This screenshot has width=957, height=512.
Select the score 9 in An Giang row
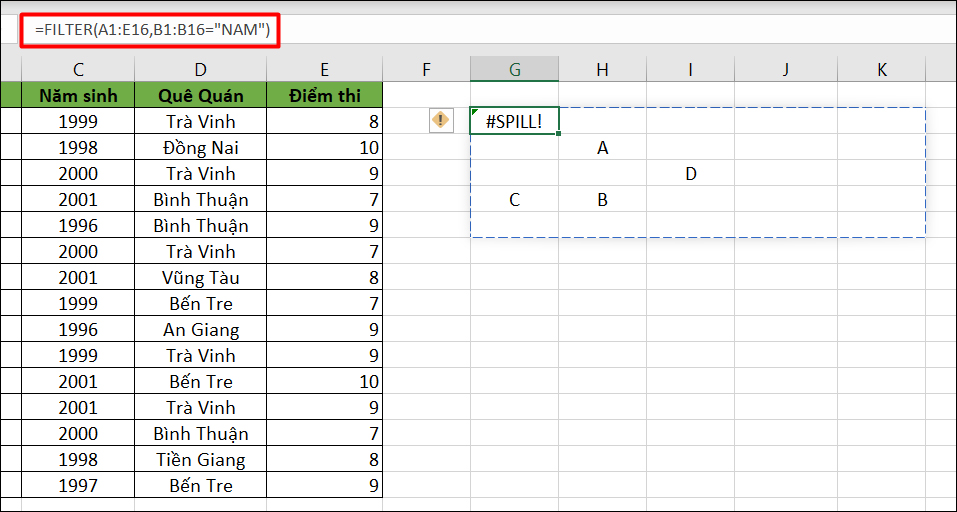[325, 330]
